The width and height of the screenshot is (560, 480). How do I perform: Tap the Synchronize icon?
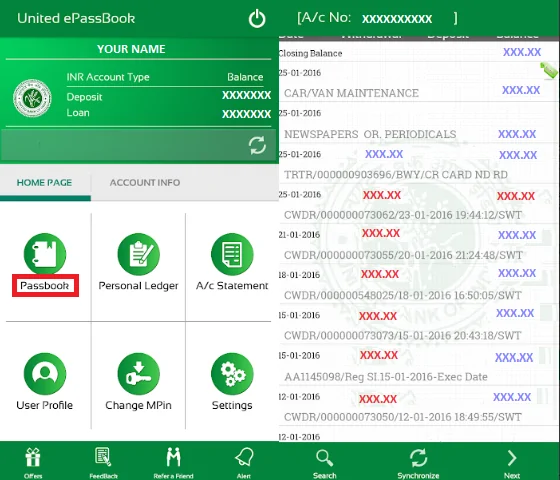pyautogui.click(x=418, y=458)
